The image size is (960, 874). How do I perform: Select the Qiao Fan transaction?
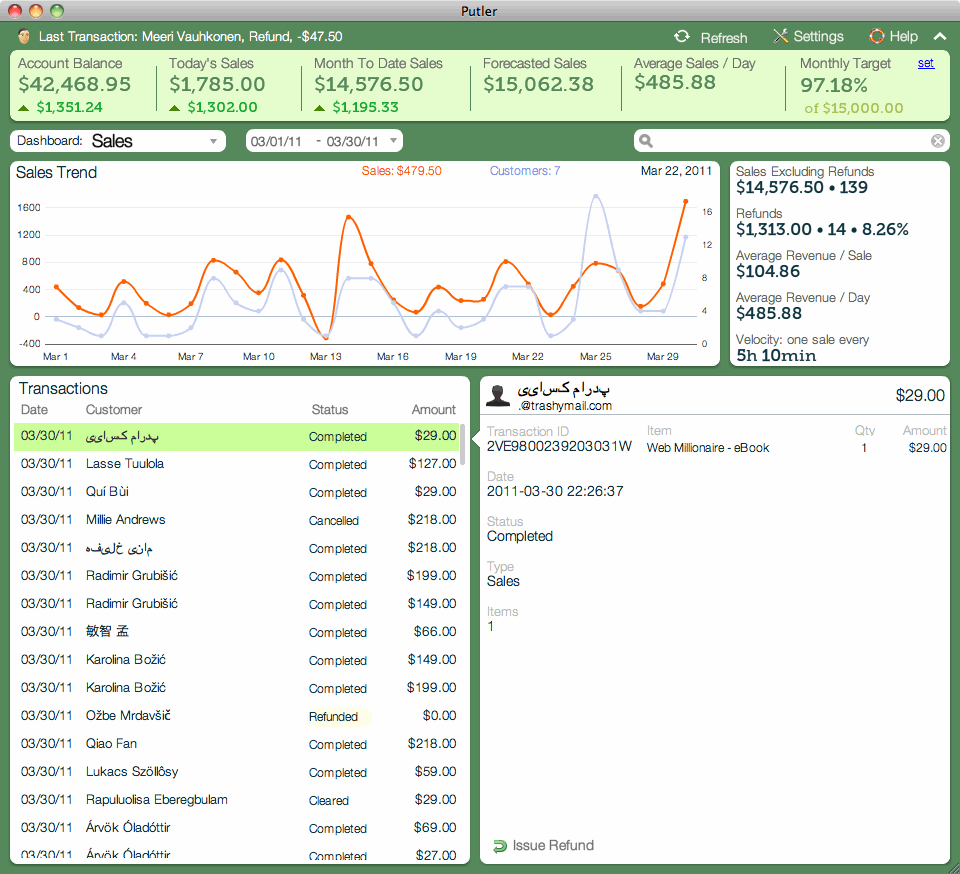pos(236,744)
